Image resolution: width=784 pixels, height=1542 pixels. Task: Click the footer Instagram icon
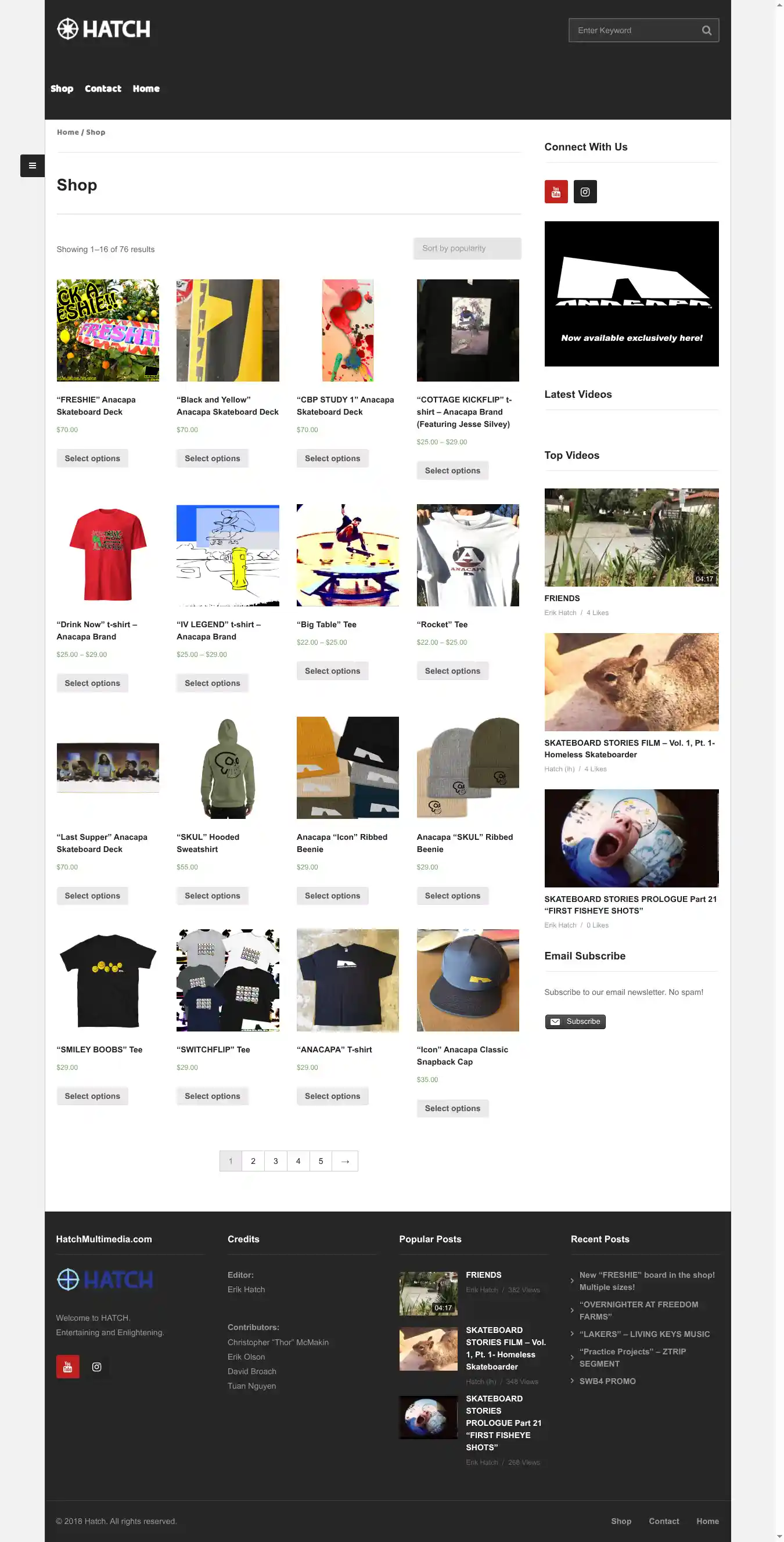click(x=97, y=1367)
